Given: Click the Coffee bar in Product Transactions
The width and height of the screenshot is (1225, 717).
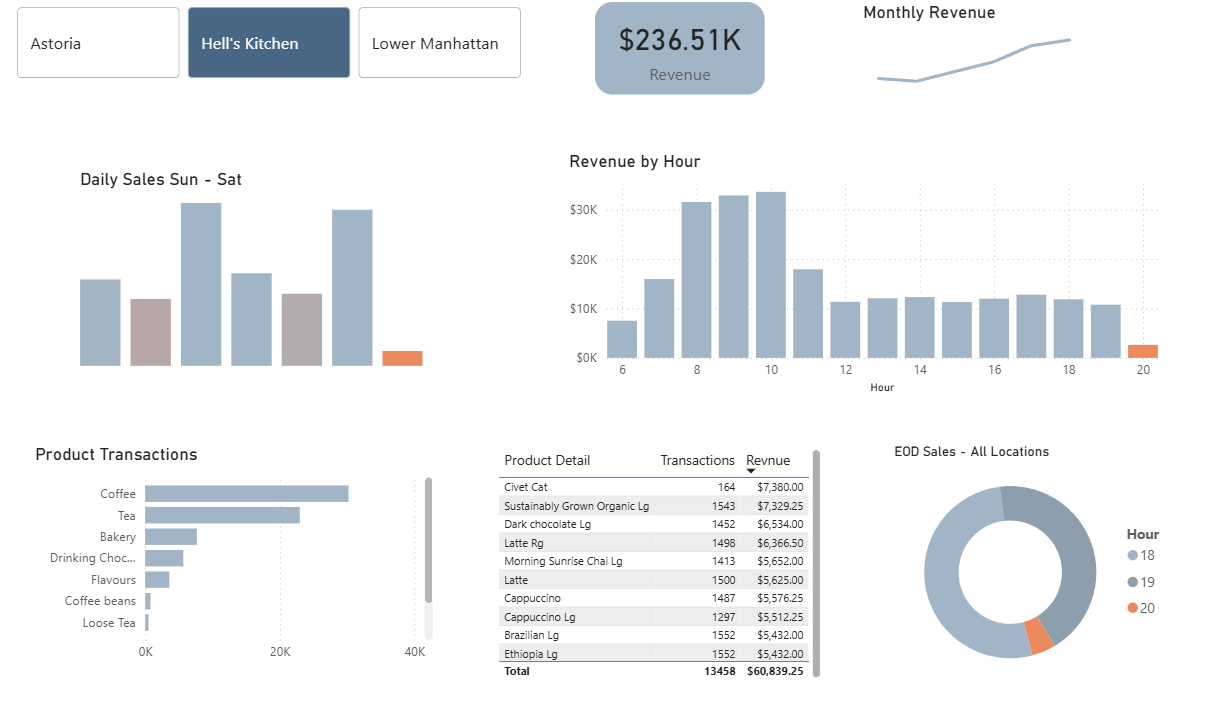Looking at the screenshot, I should 246,494.
